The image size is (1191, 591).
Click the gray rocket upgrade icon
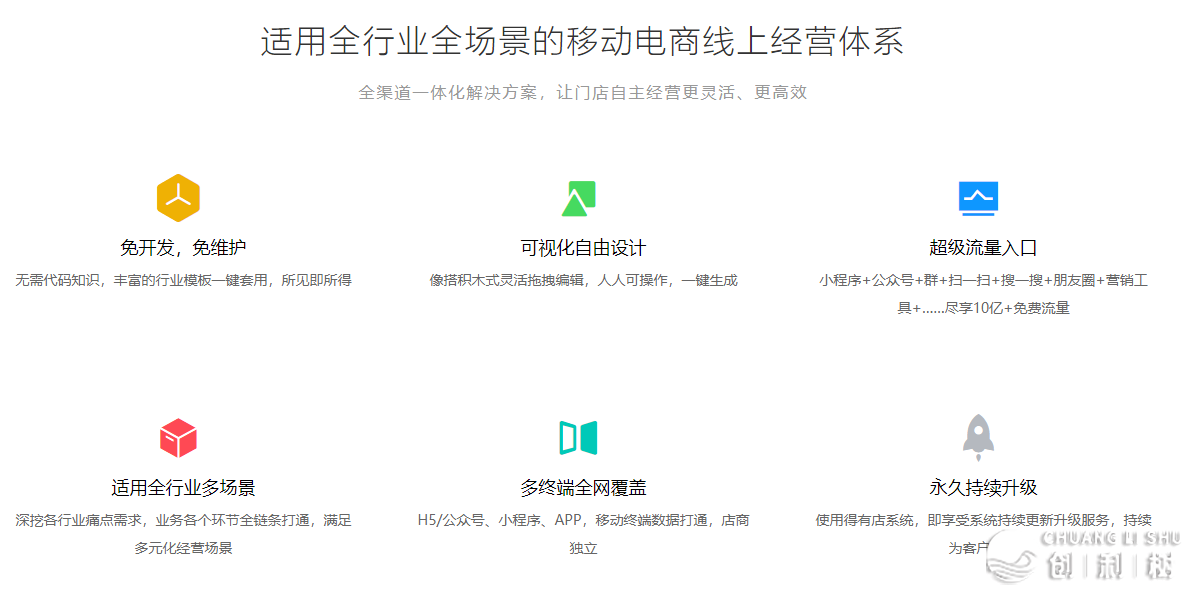[978, 435]
